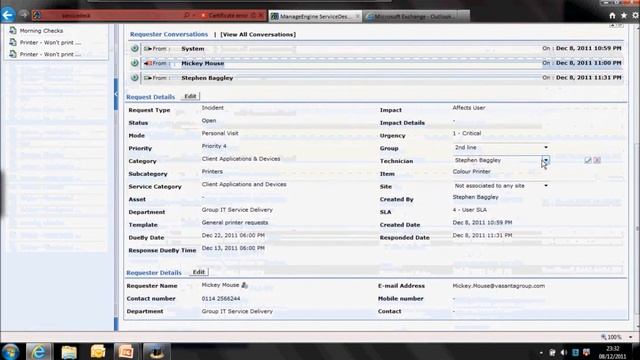This screenshot has width=640, height=360.
Task: Expand the Mickey Mouse conversation green icon
Action: pos(134,63)
